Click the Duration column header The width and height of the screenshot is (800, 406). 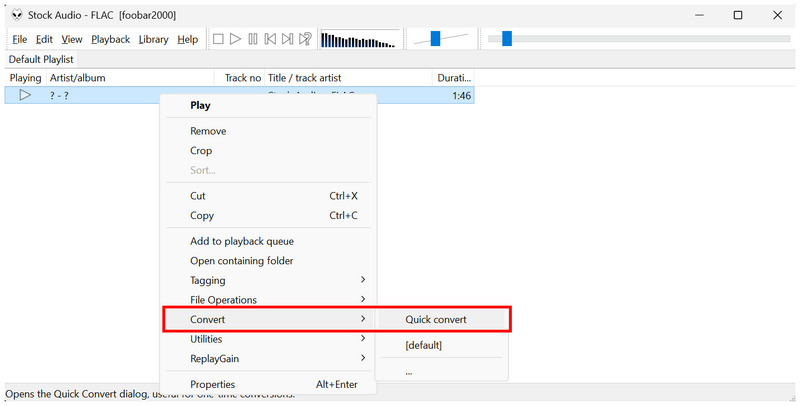point(454,78)
